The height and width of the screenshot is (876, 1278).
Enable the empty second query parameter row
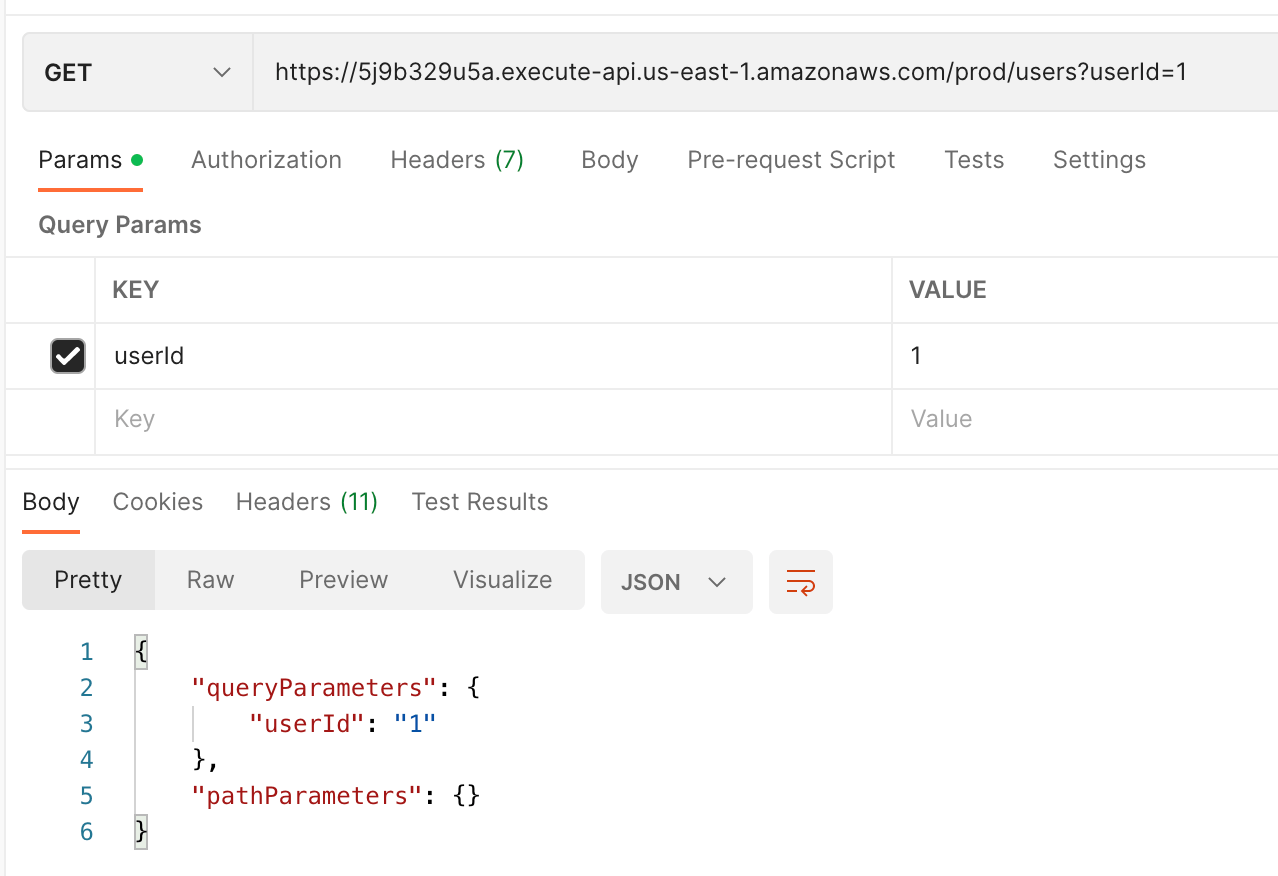67,419
